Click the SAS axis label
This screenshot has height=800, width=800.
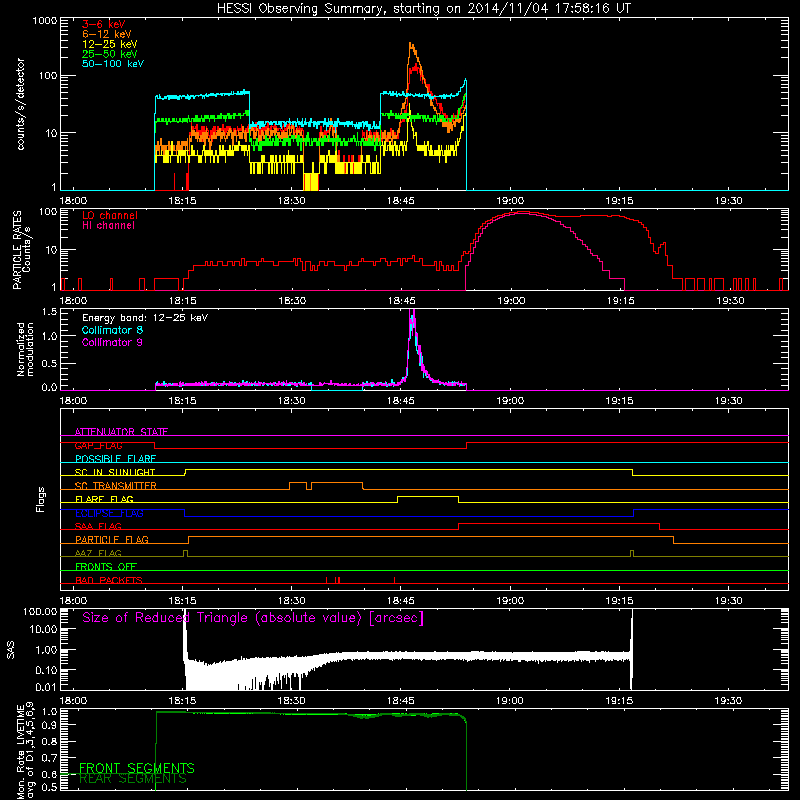tap(11, 650)
